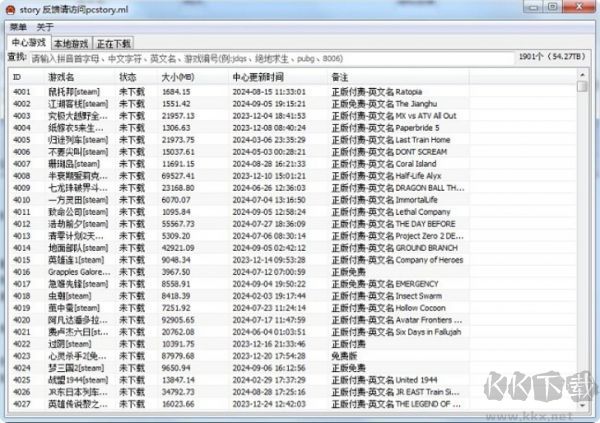Sort by the 中心更新时间 column header
This screenshot has width=600, height=423.
[258, 77]
